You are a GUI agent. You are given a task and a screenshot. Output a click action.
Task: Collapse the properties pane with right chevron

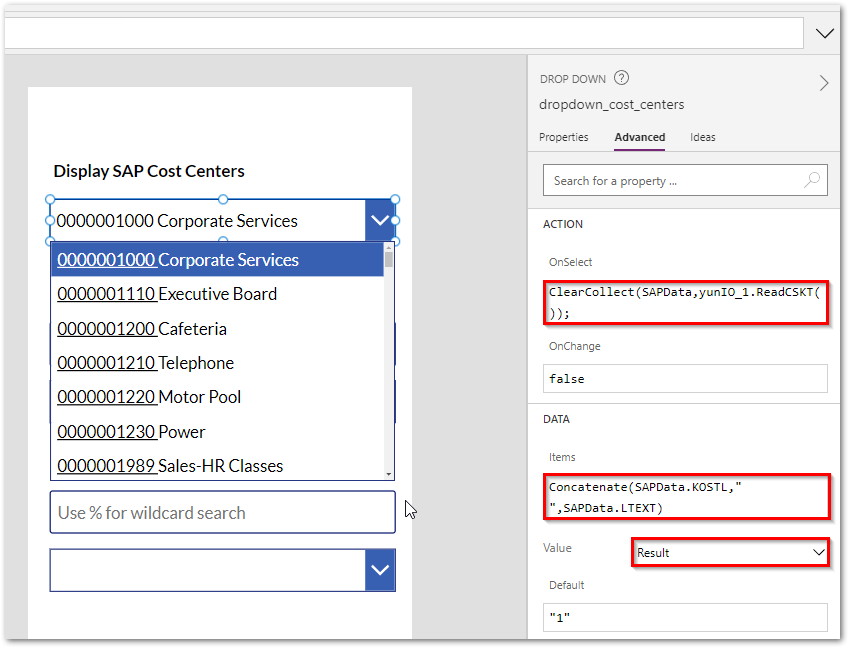point(824,83)
